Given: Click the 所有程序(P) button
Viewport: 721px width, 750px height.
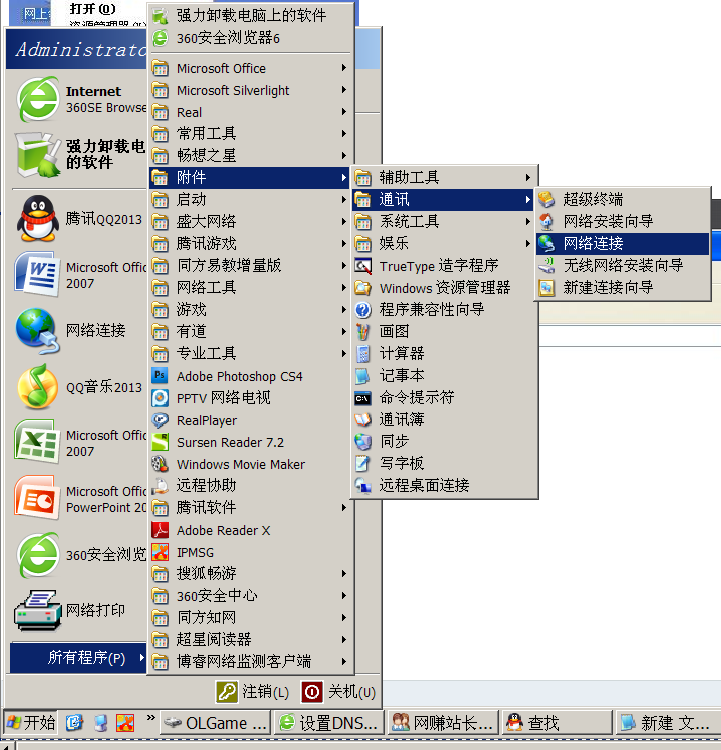Looking at the screenshot, I should (78, 658).
